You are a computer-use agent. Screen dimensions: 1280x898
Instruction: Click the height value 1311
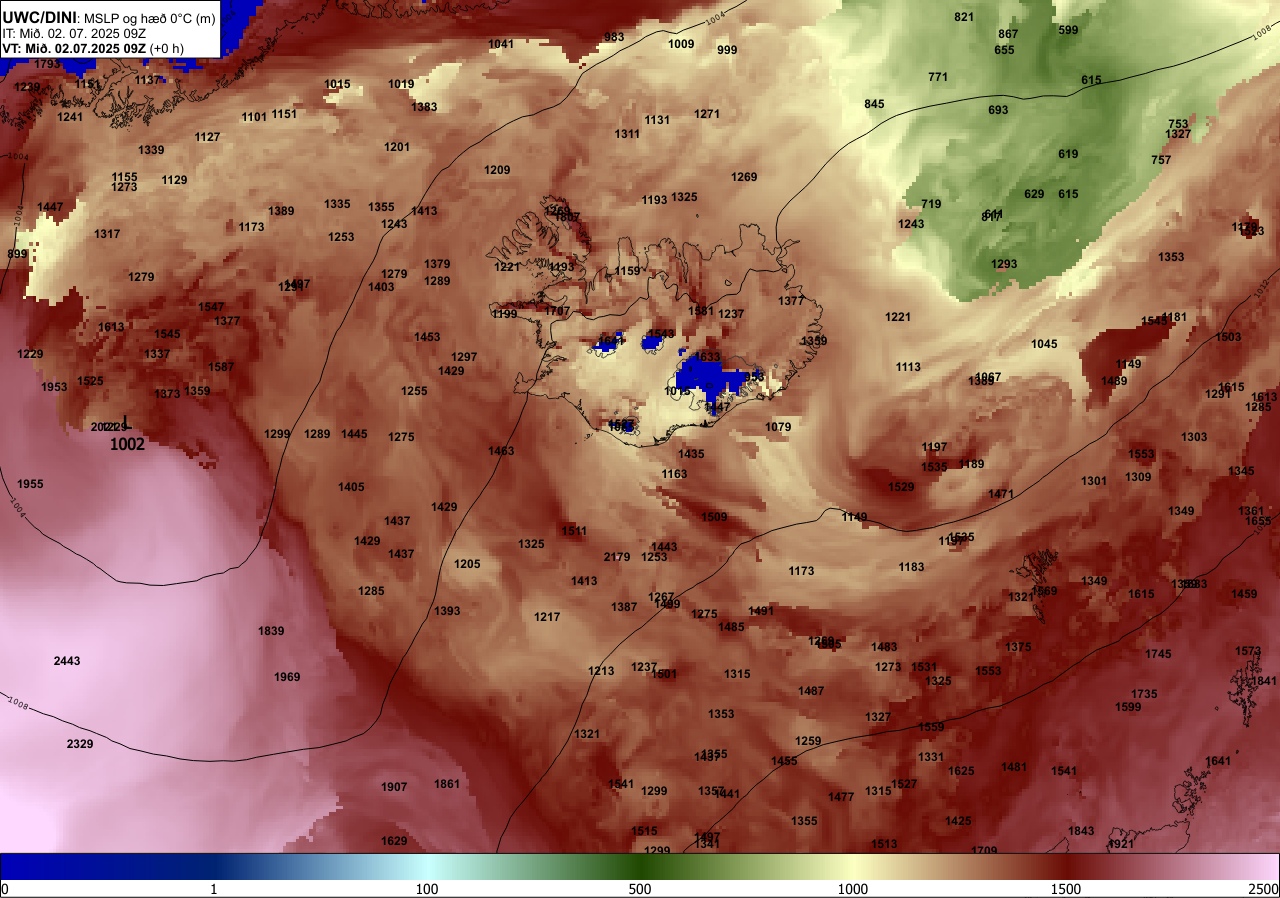(627, 134)
